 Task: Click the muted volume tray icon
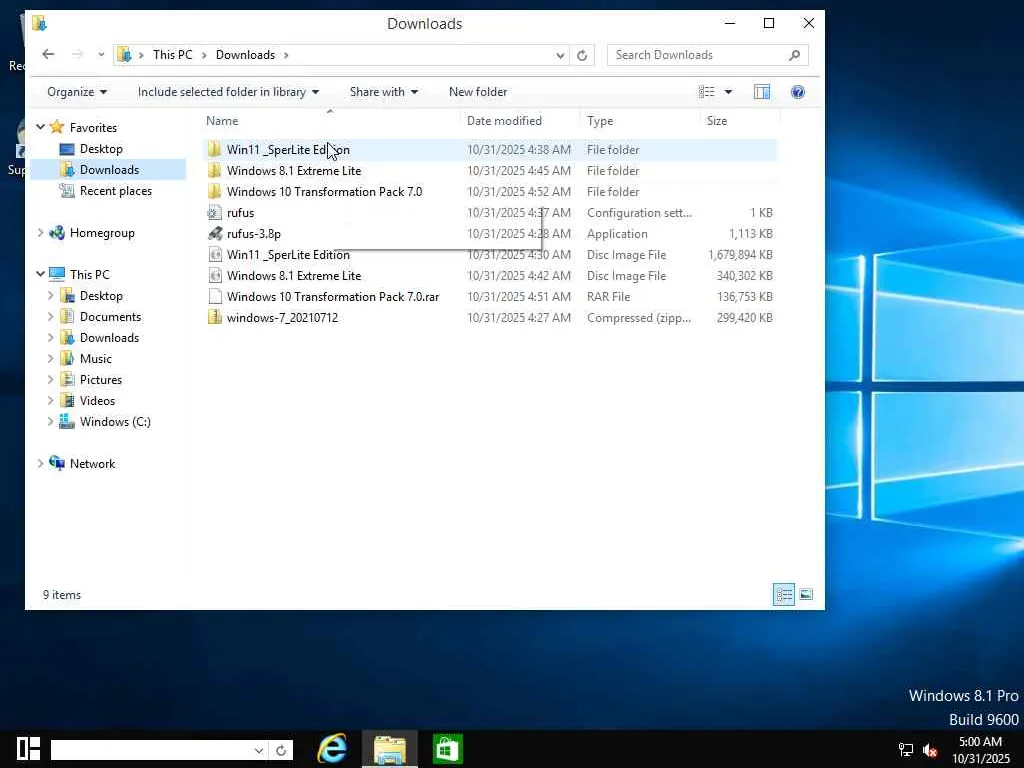tap(930, 750)
